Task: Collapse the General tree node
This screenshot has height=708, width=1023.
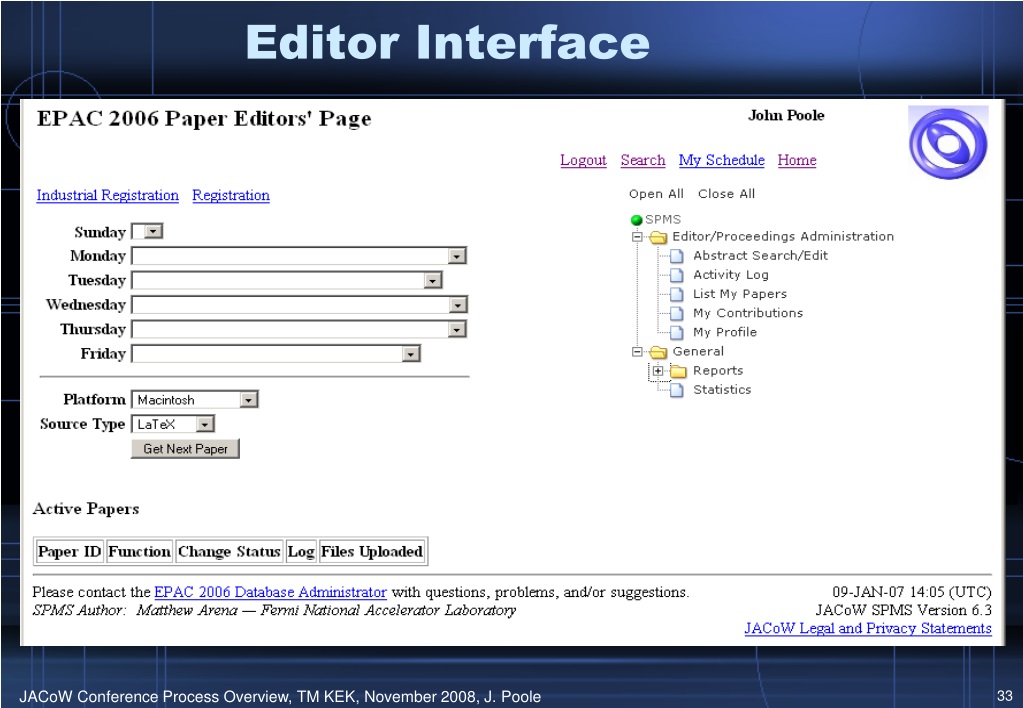Action: pyautogui.click(x=637, y=352)
